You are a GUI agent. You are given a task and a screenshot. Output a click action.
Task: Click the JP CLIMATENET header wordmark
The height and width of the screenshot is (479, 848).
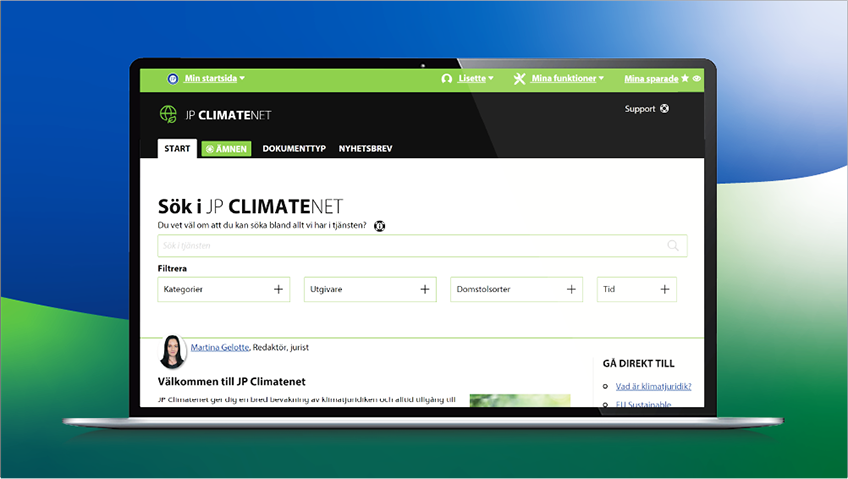(228, 115)
